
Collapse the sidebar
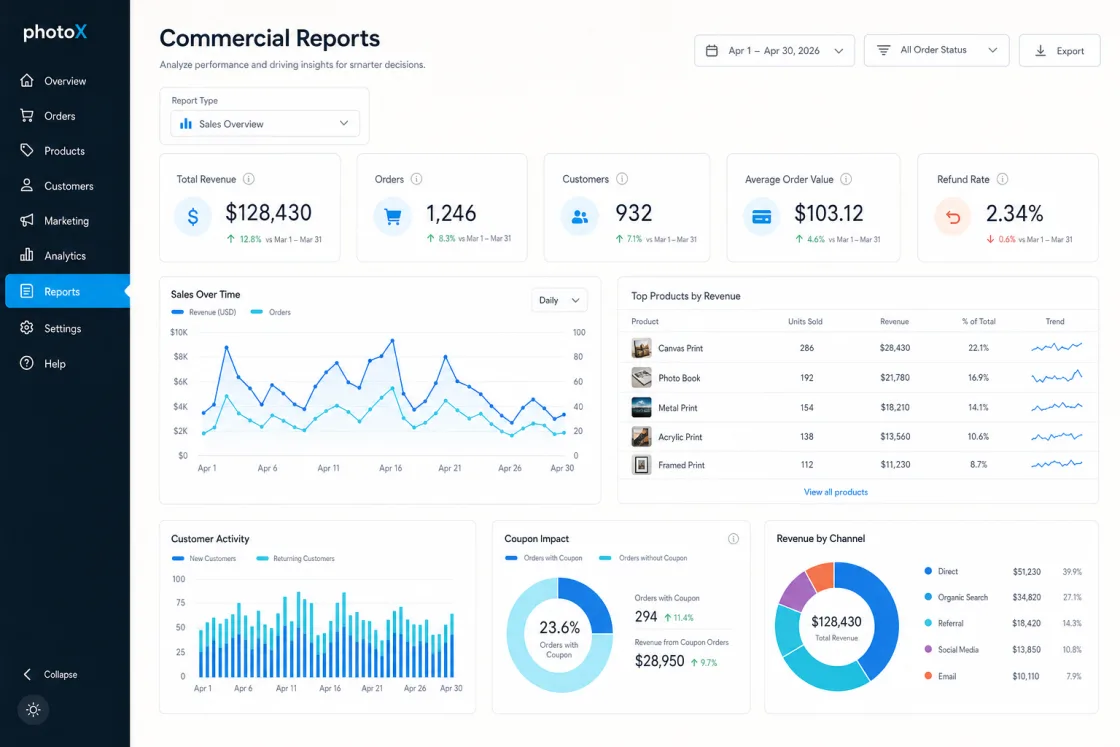click(x=51, y=674)
